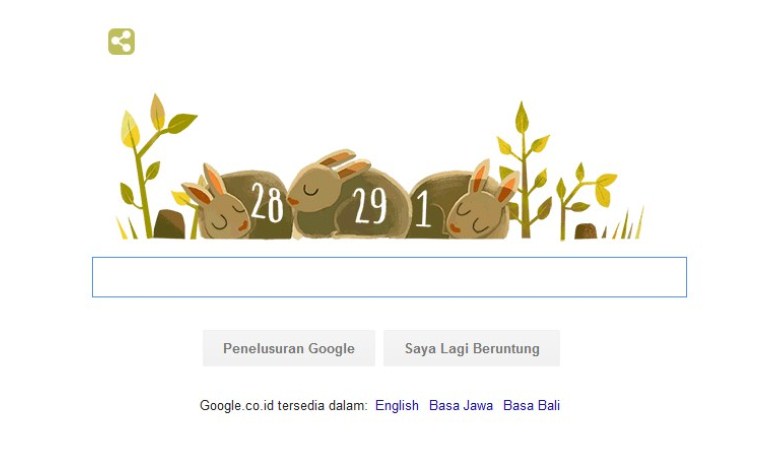Focus the Google search input box
The width and height of the screenshot is (770, 470).
pyautogui.click(x=389, y=277)
